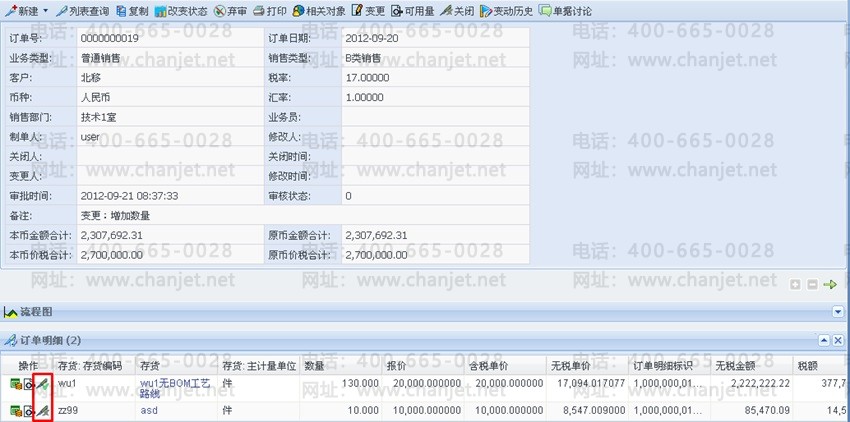Click order number value 0000000019
The width and height of the screenshot is (850, 422).
(x=109, y=39)
